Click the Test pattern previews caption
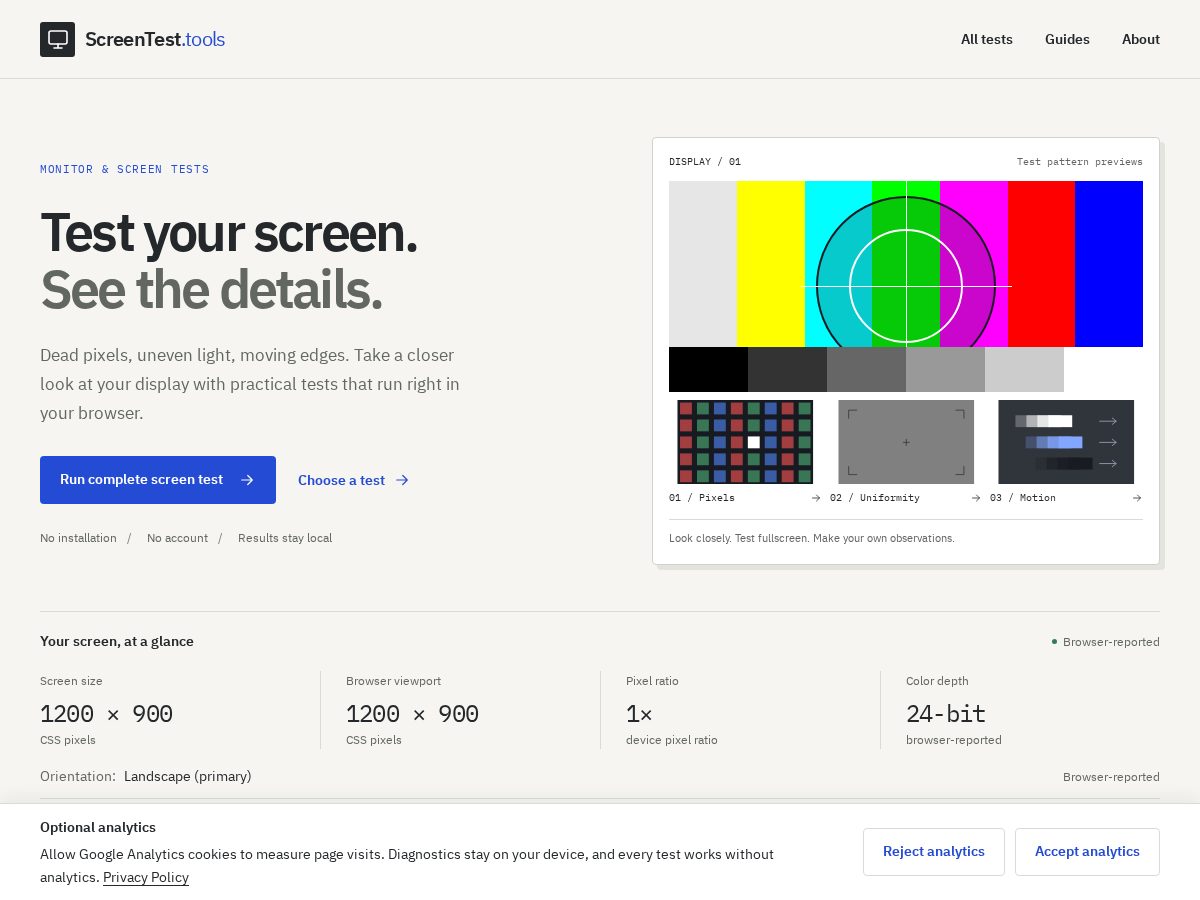The height and width of the screenshot is (900, 1200). tap(1080, 162)
